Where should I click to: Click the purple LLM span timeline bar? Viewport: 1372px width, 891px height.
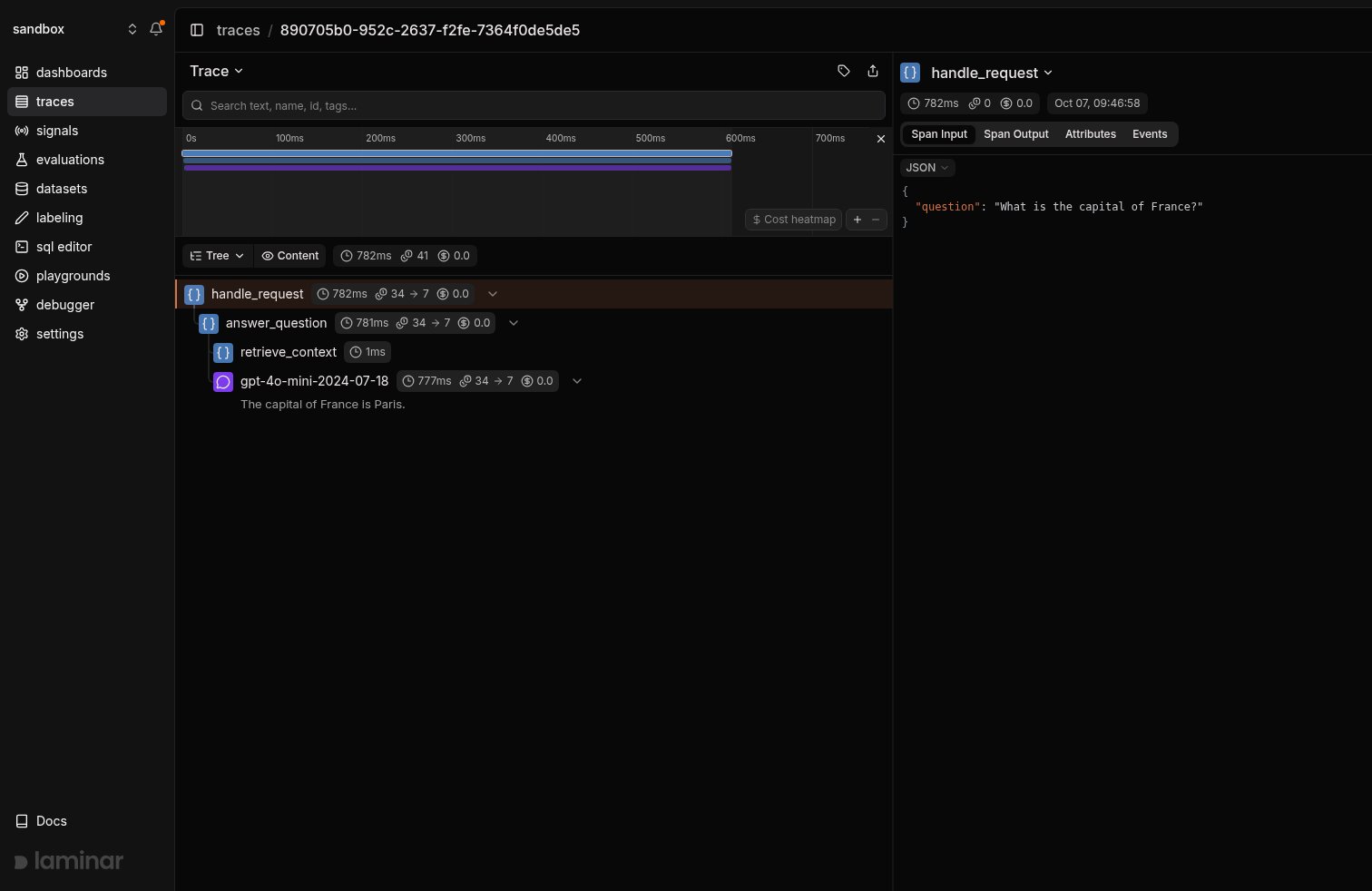coord(457,168)
